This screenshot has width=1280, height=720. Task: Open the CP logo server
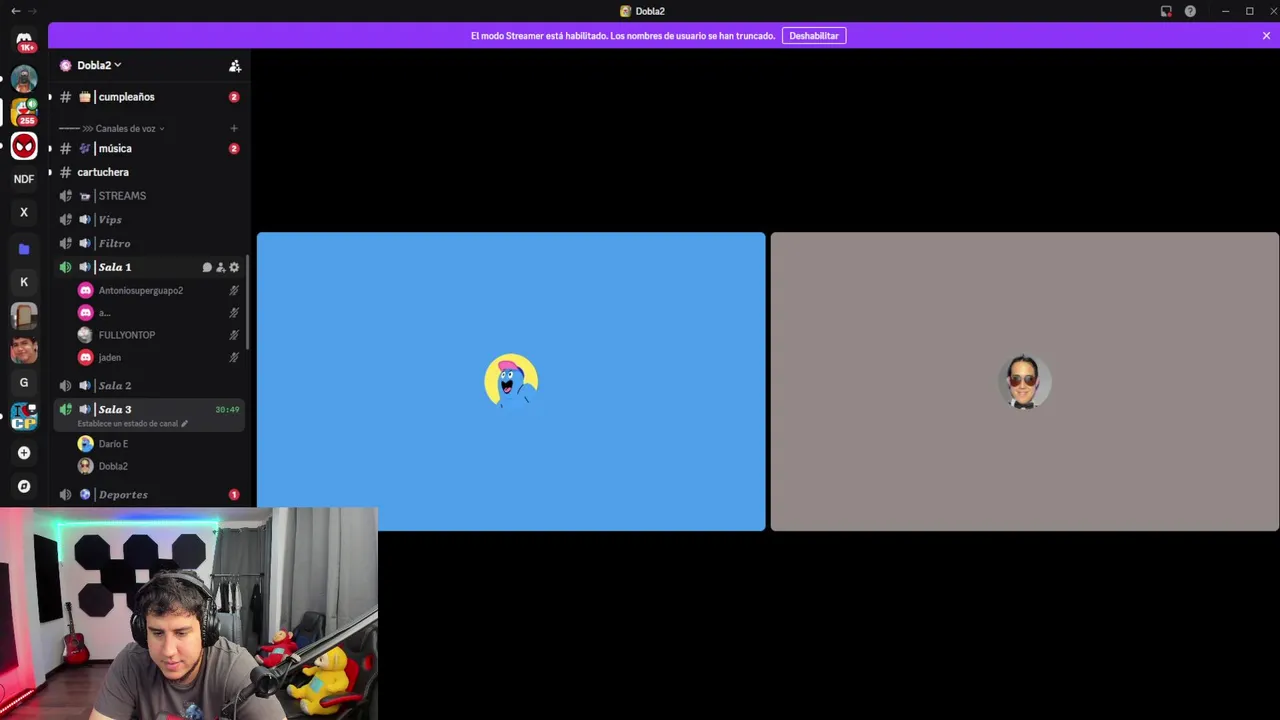point(24,417)
